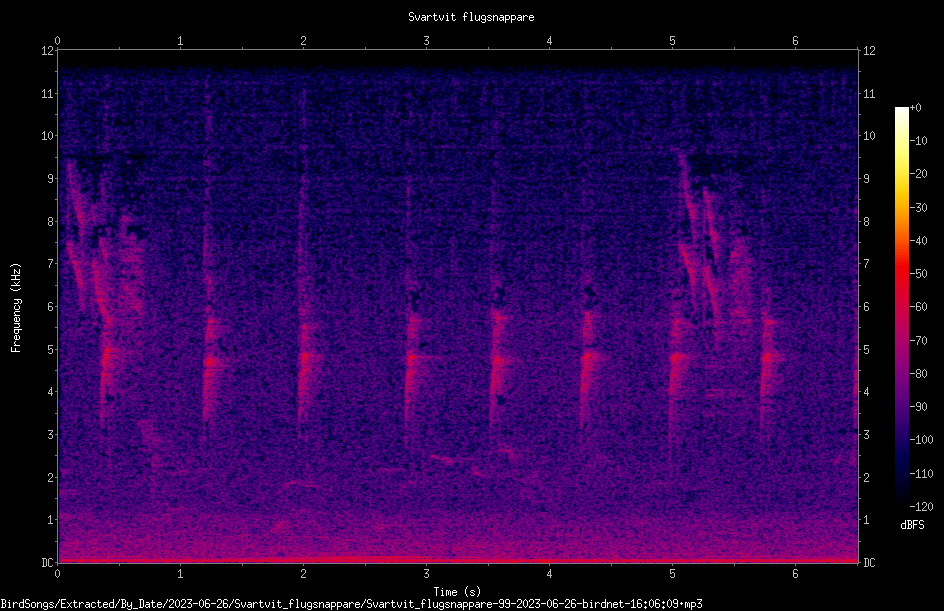Screen dimensions: 944x611
Task: Click '6' on the bottom time axis
Action: click(795, 574)
